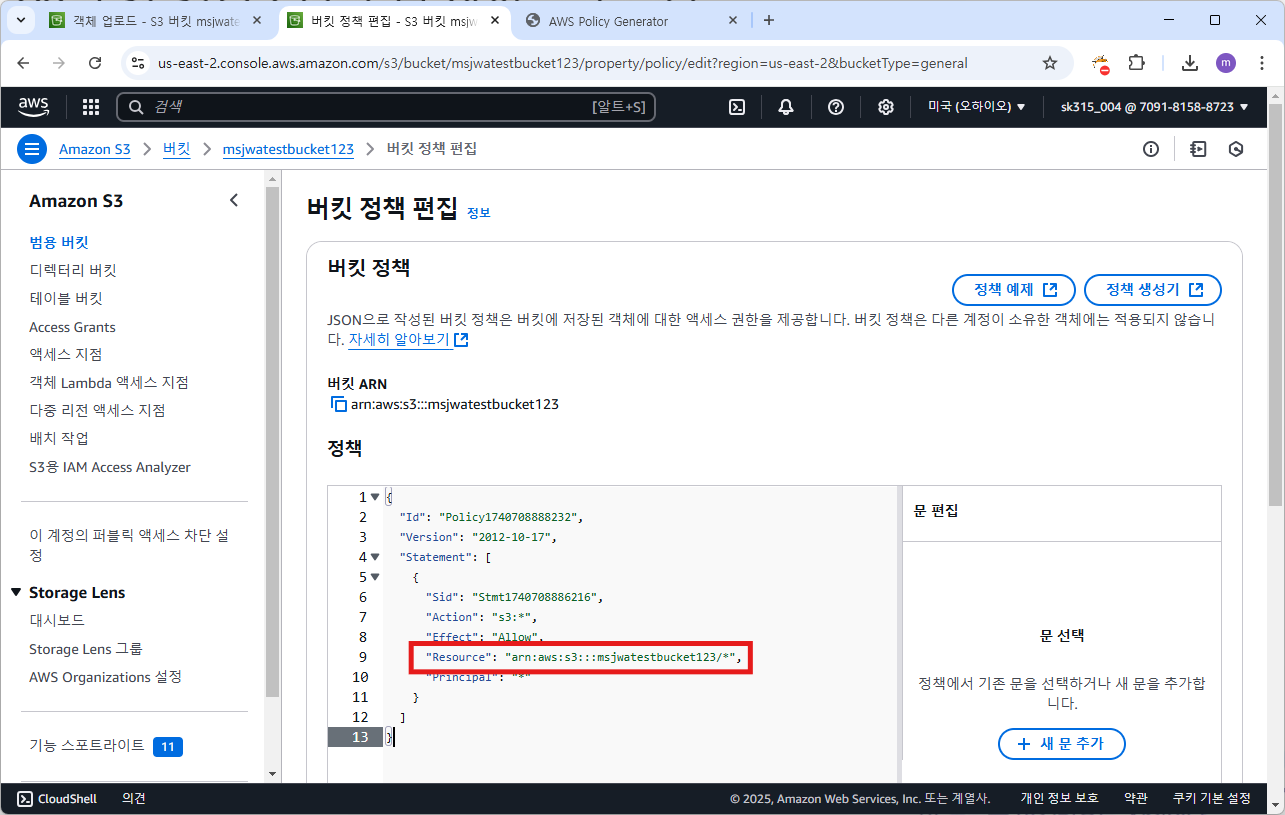
Task: Open Storage Lens 그룹
Action: [x=86, y=649]
